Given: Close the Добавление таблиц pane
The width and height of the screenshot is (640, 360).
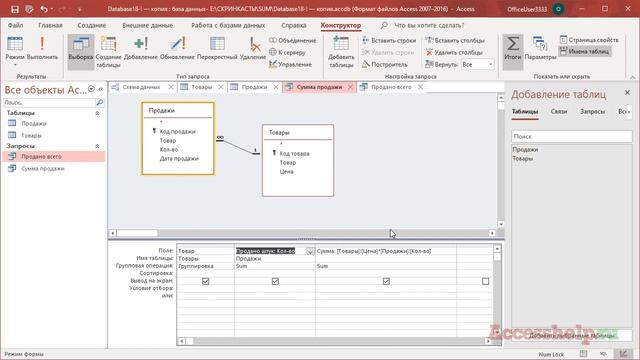Looking at the screenshot, I should click(x=627, y=93).
